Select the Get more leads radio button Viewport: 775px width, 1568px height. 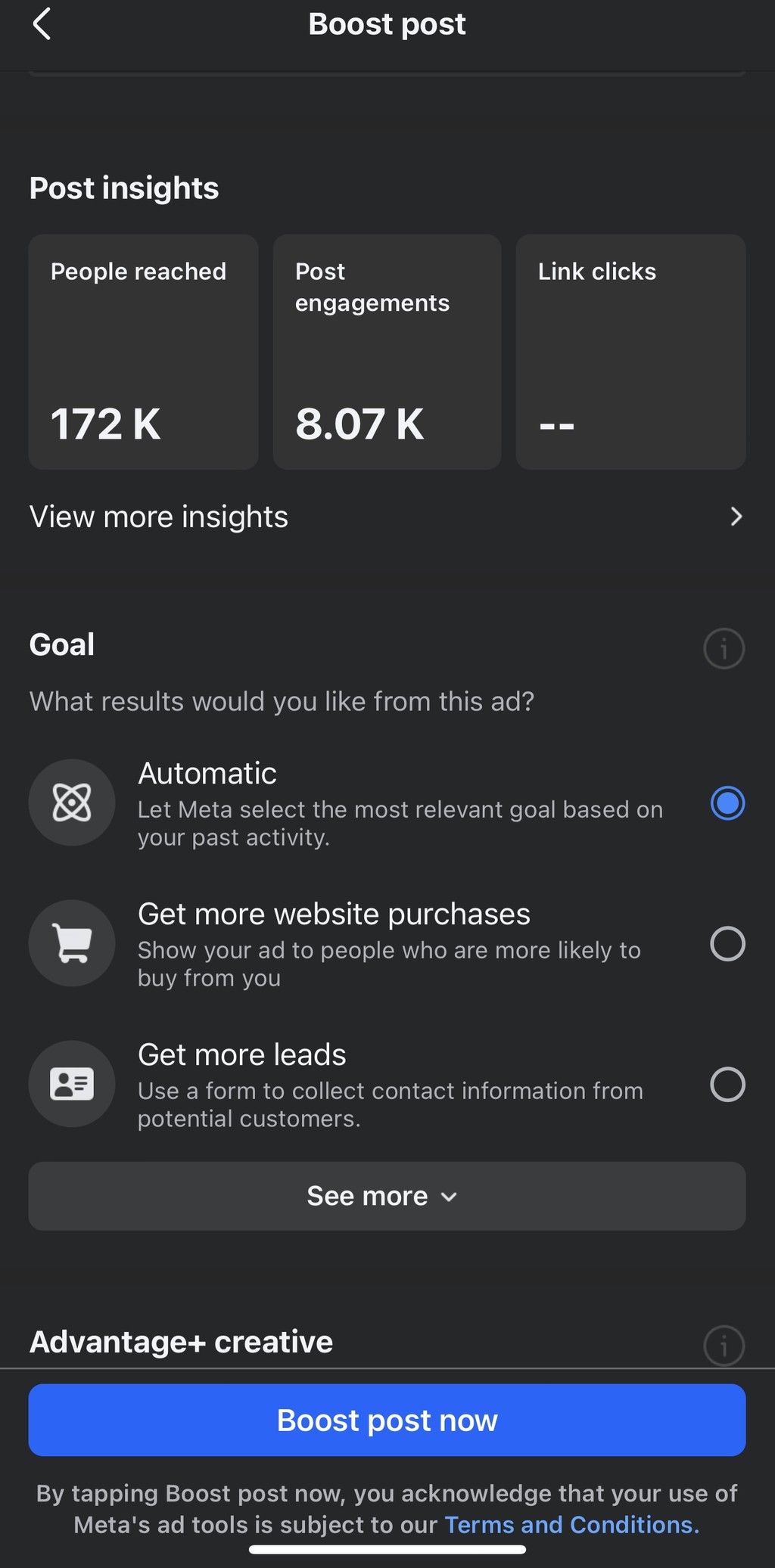click(727, 1084)
